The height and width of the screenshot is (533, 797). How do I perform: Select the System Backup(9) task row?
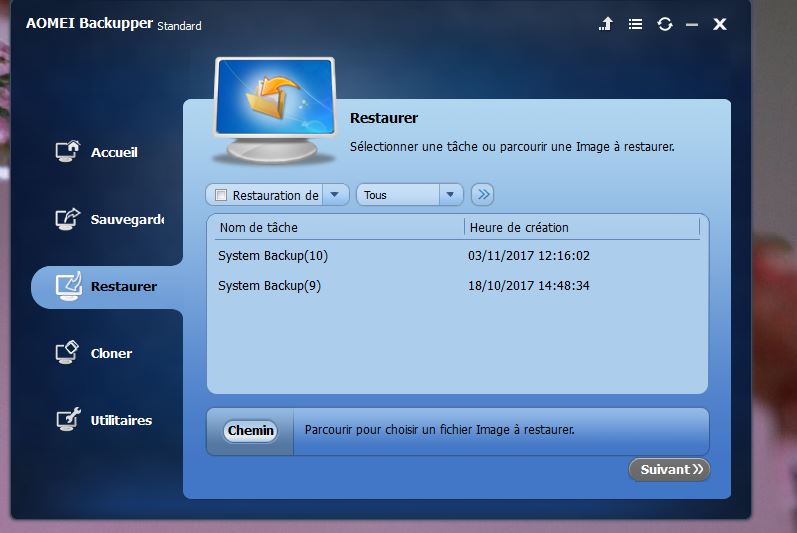(x=456, y=286)
